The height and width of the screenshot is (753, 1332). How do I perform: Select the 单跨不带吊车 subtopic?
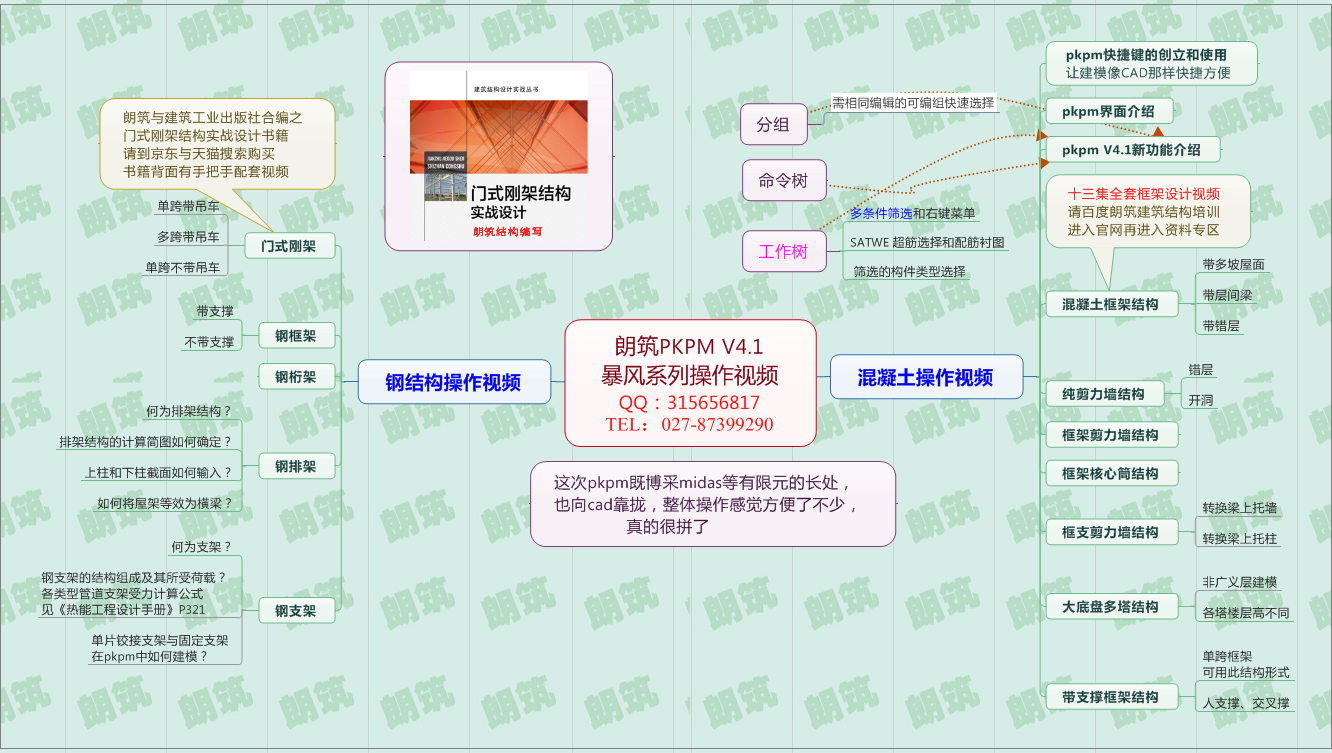tap(182, 267)
